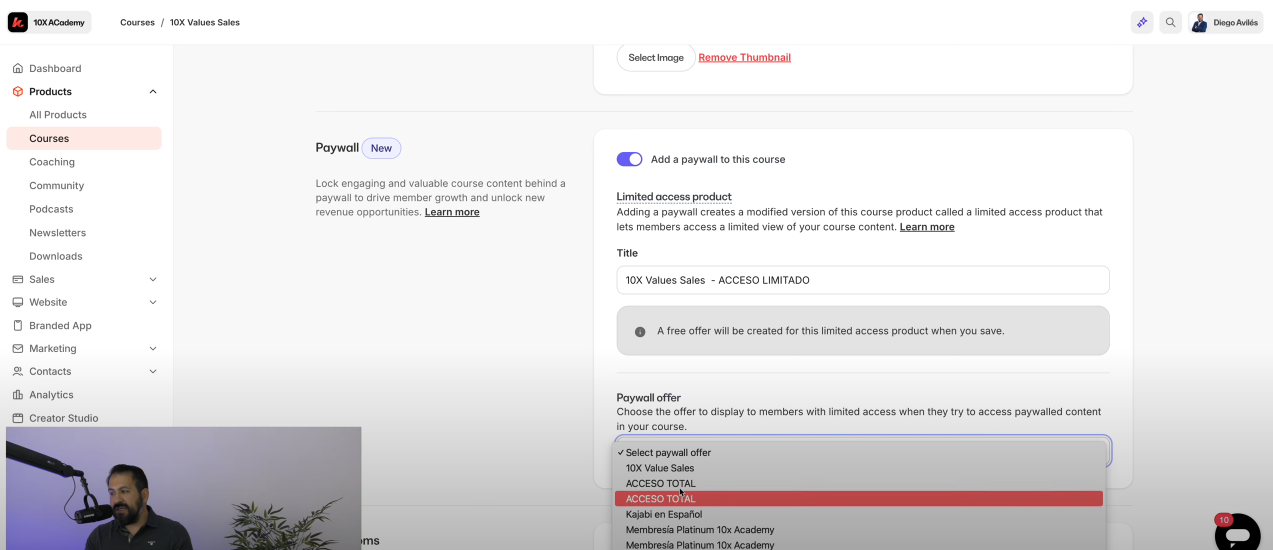Select first Membresía Platinum 10x Academy option
The height and width of the screenshot is (550, 1273).
(x=859, y=530)
